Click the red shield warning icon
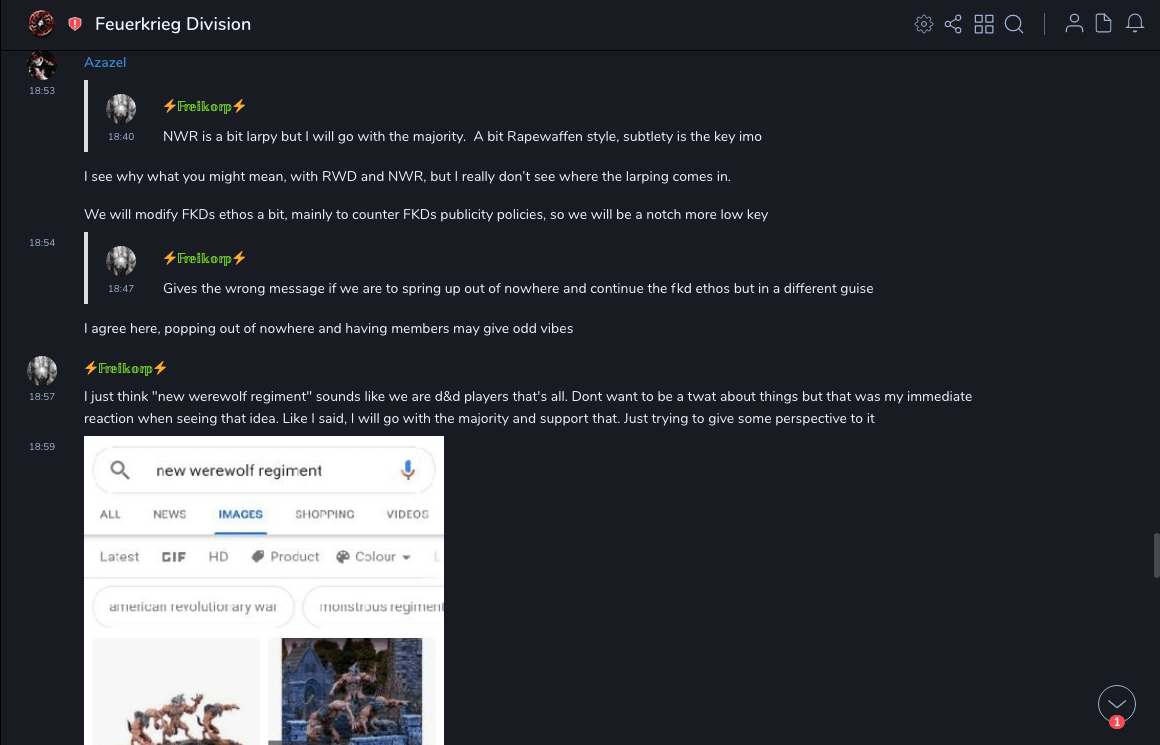The image size is (1160, 745). point(75,24)
